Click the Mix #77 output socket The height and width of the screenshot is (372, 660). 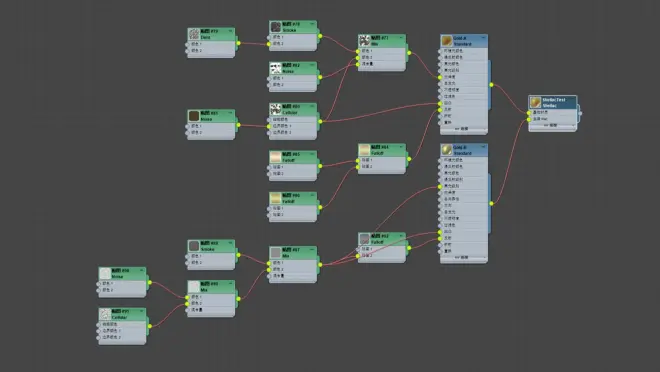point(409,53)
